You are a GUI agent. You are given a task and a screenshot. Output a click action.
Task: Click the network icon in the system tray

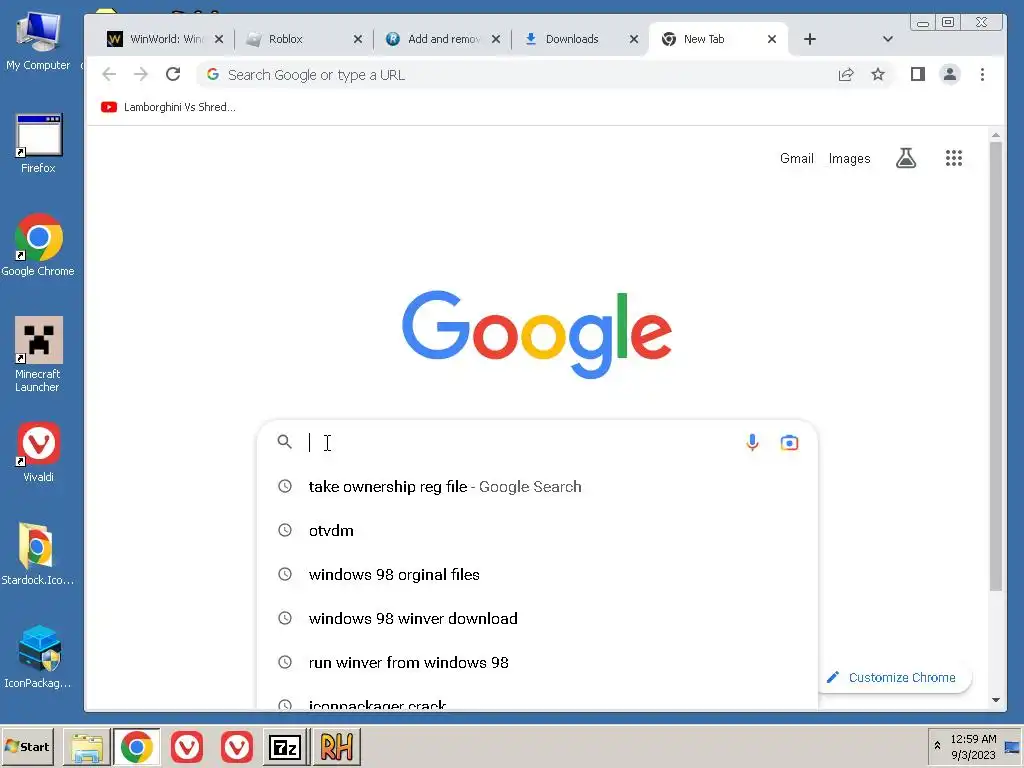(x=1012, y=747)
